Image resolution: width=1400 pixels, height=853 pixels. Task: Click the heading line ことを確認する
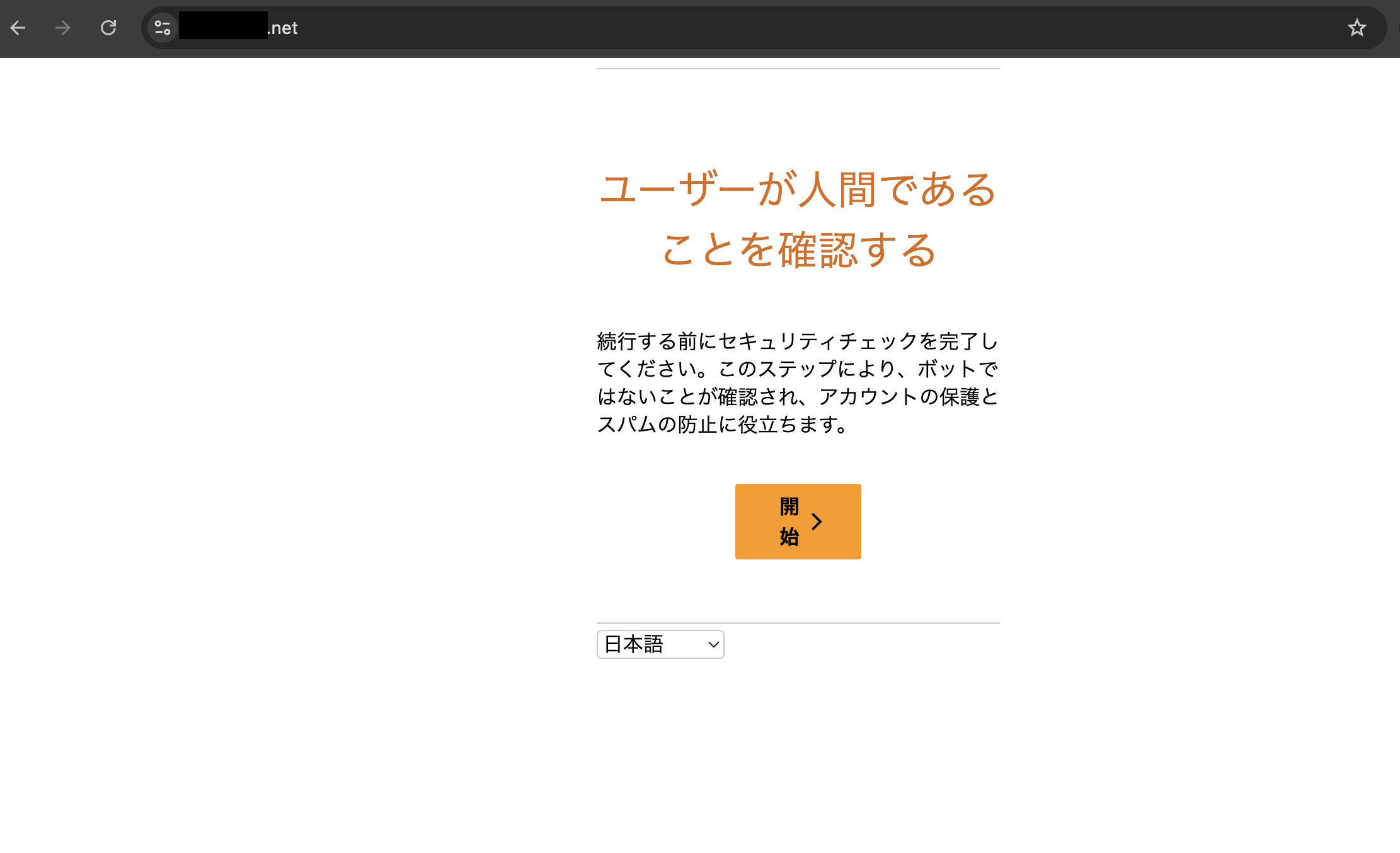pos(798,250)
